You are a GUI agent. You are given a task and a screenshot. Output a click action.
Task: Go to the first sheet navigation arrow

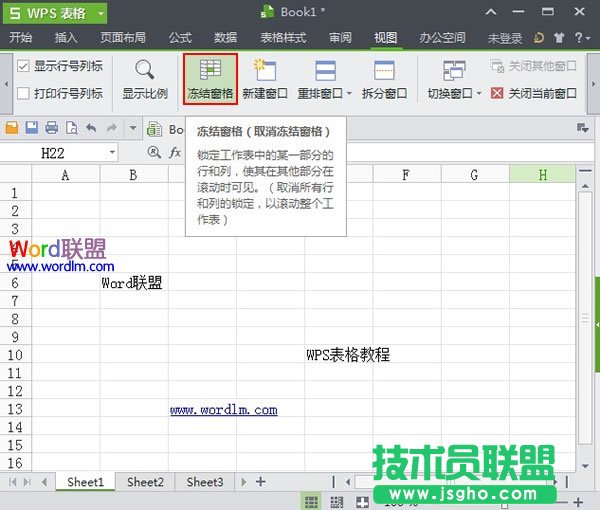pos(12,482)
